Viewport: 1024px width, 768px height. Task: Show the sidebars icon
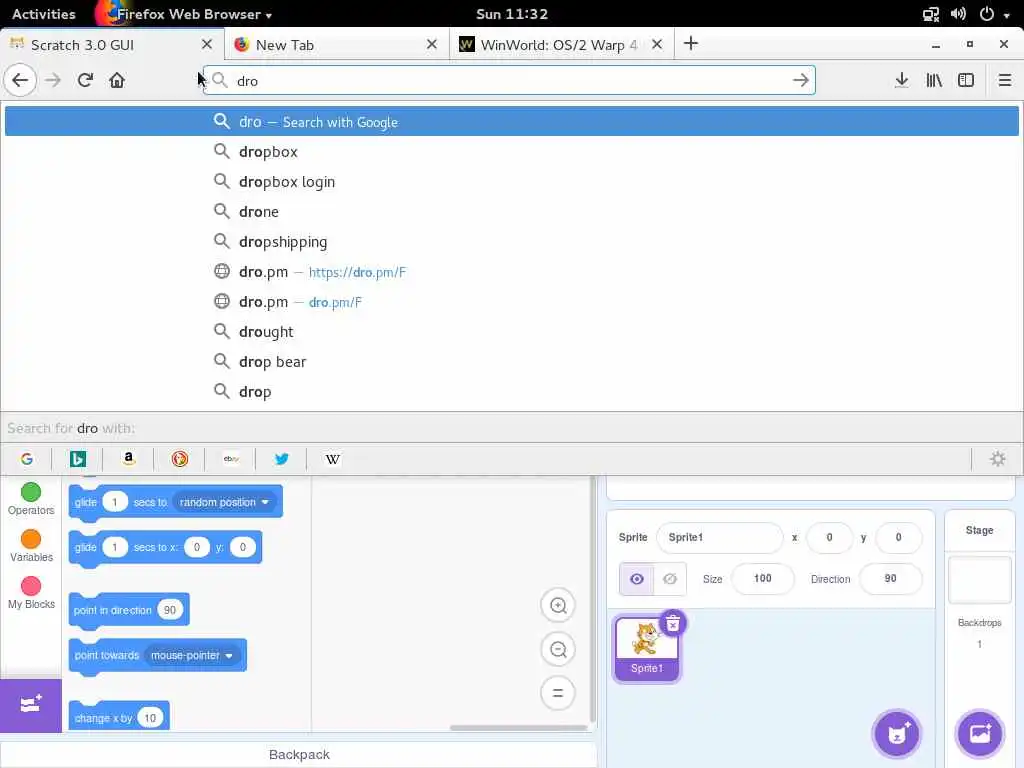pyautogui.click(x=966, y=80)
